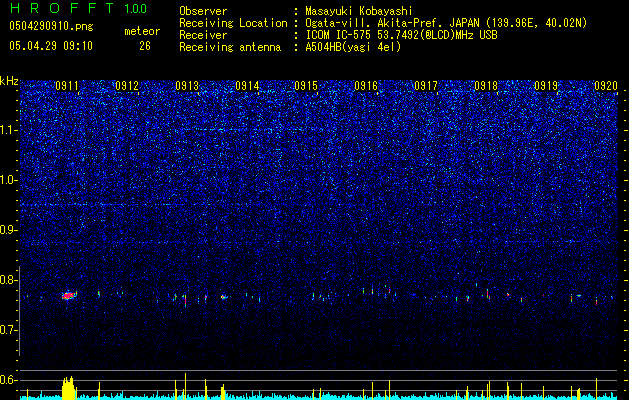Click the large red meteor echo near 0911
The height and width of the screenshot is (400, 629).
pyautogui.click(x=69, y=295)
